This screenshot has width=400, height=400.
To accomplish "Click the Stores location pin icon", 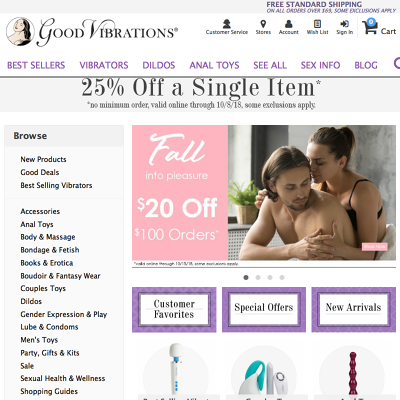I will [x=263, y=24].
